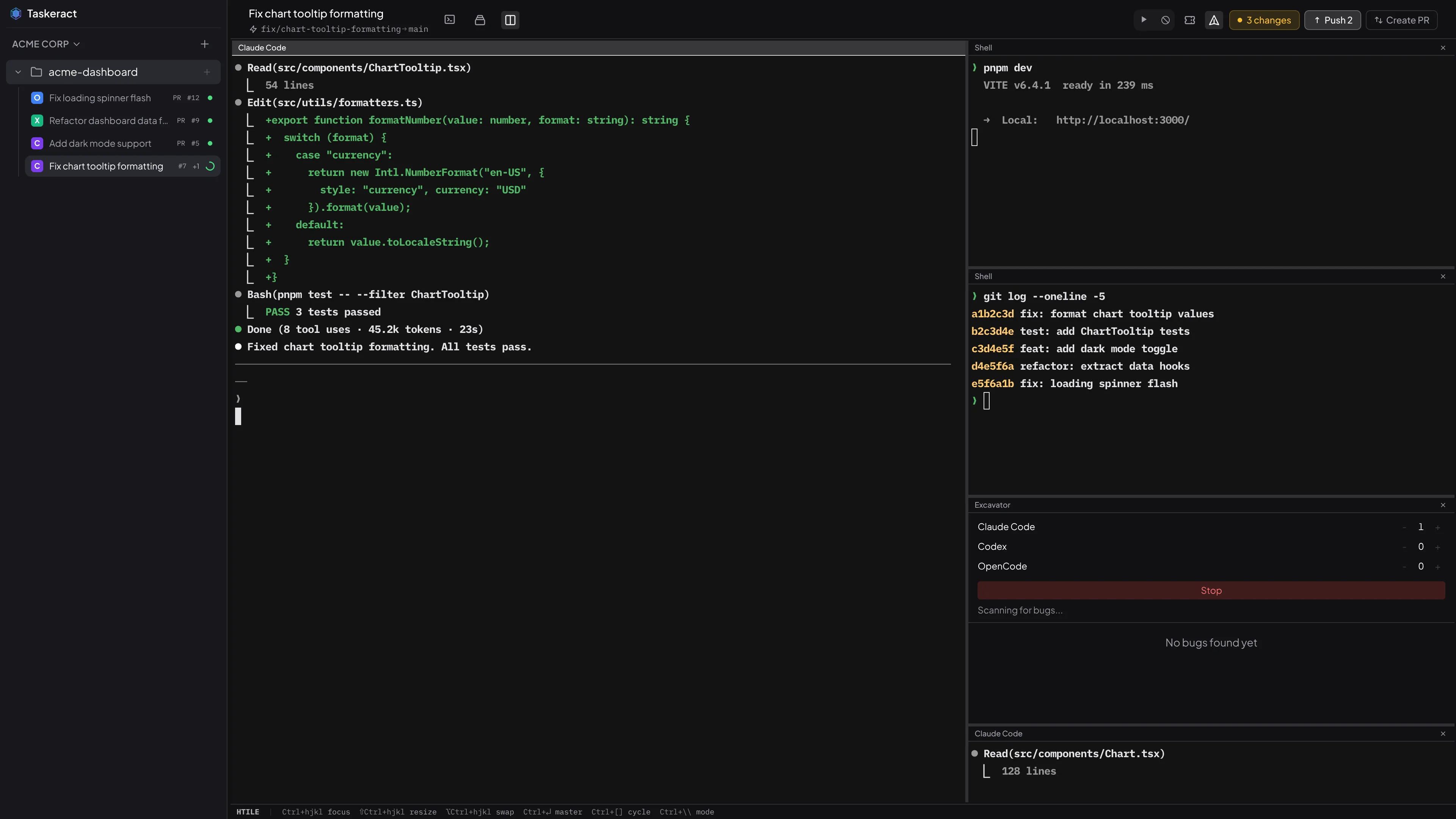This screenshot has width=1456, height=819.
Task: Collapse the acme-dashboard project tree
Action: pyautogui.click(x=18, y=72)
